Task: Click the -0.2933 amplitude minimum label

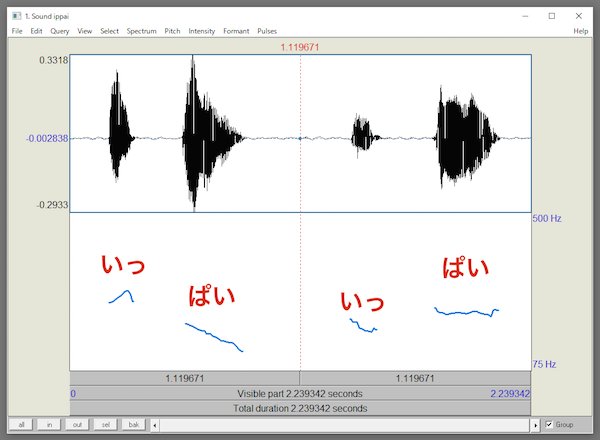Action: [x=52, y=205]
